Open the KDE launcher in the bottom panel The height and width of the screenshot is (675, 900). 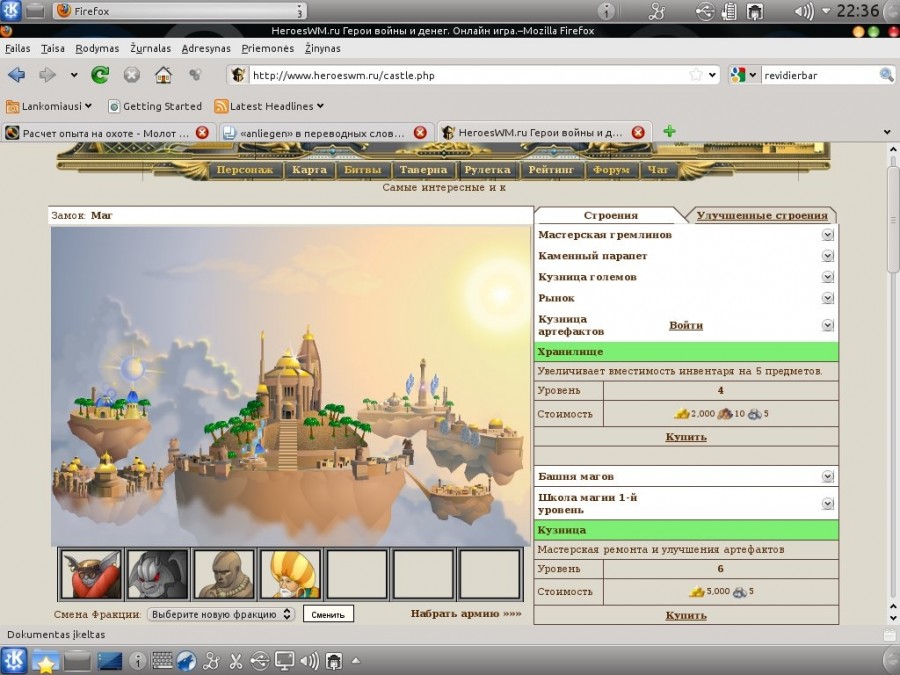click(x=14, y=661)
